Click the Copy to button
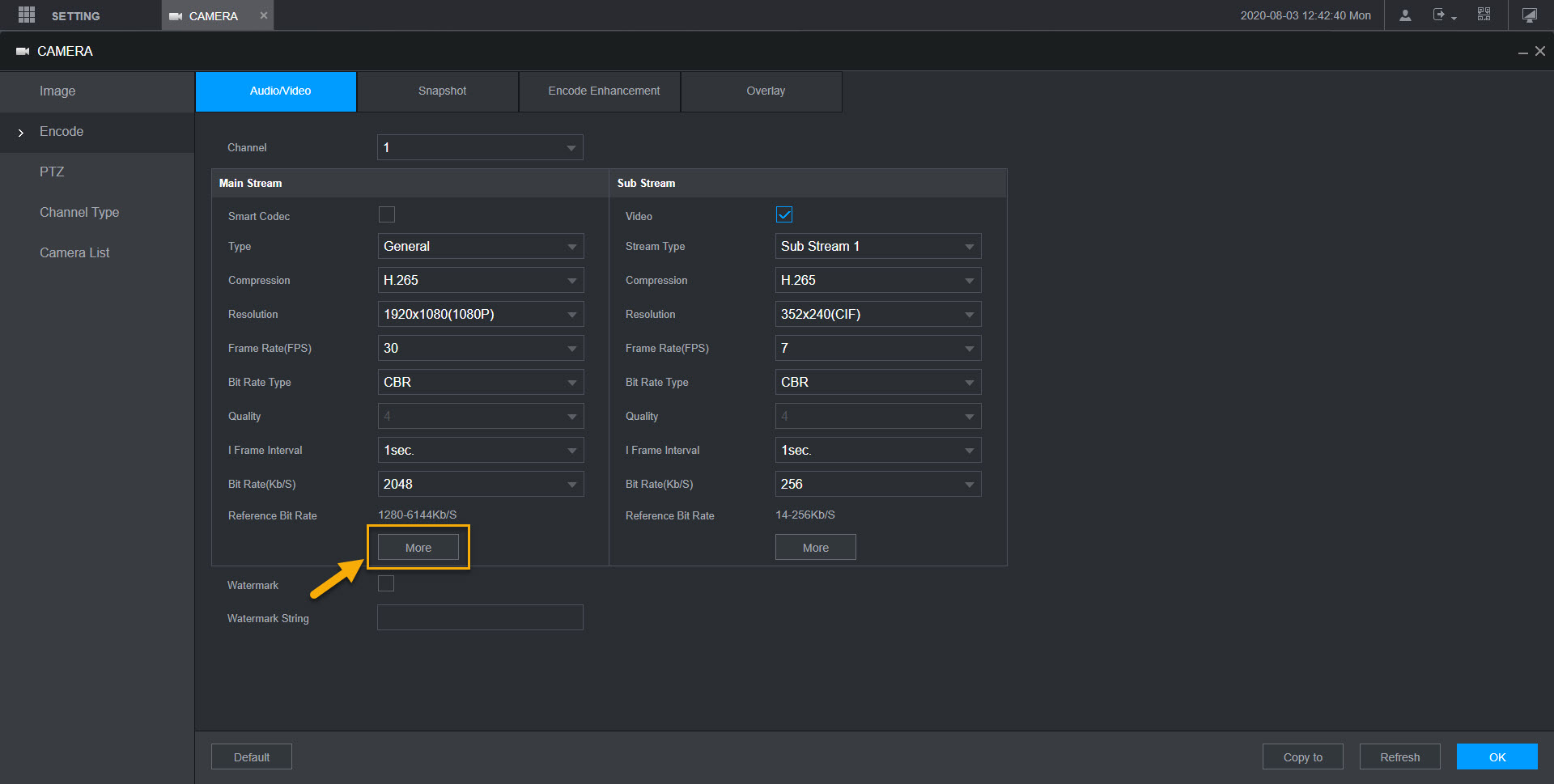Viewport: 1554px width, 784px height. pyautogui.click(x=1302, y=757)
